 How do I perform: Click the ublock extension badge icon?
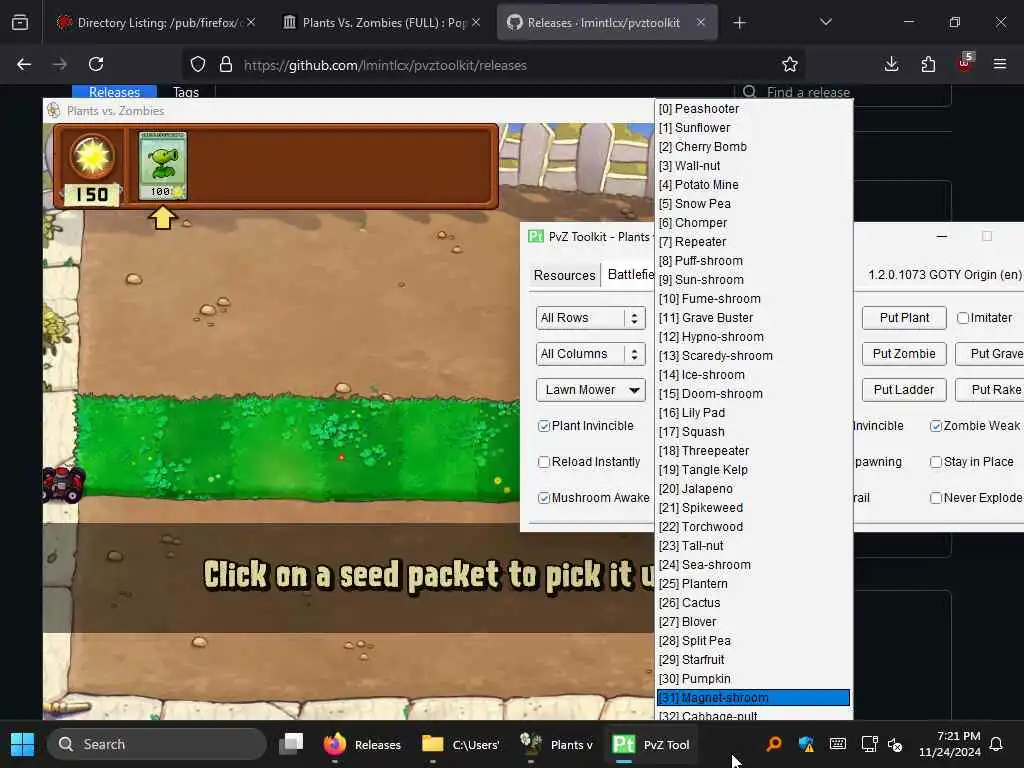(x=965, y=63)
